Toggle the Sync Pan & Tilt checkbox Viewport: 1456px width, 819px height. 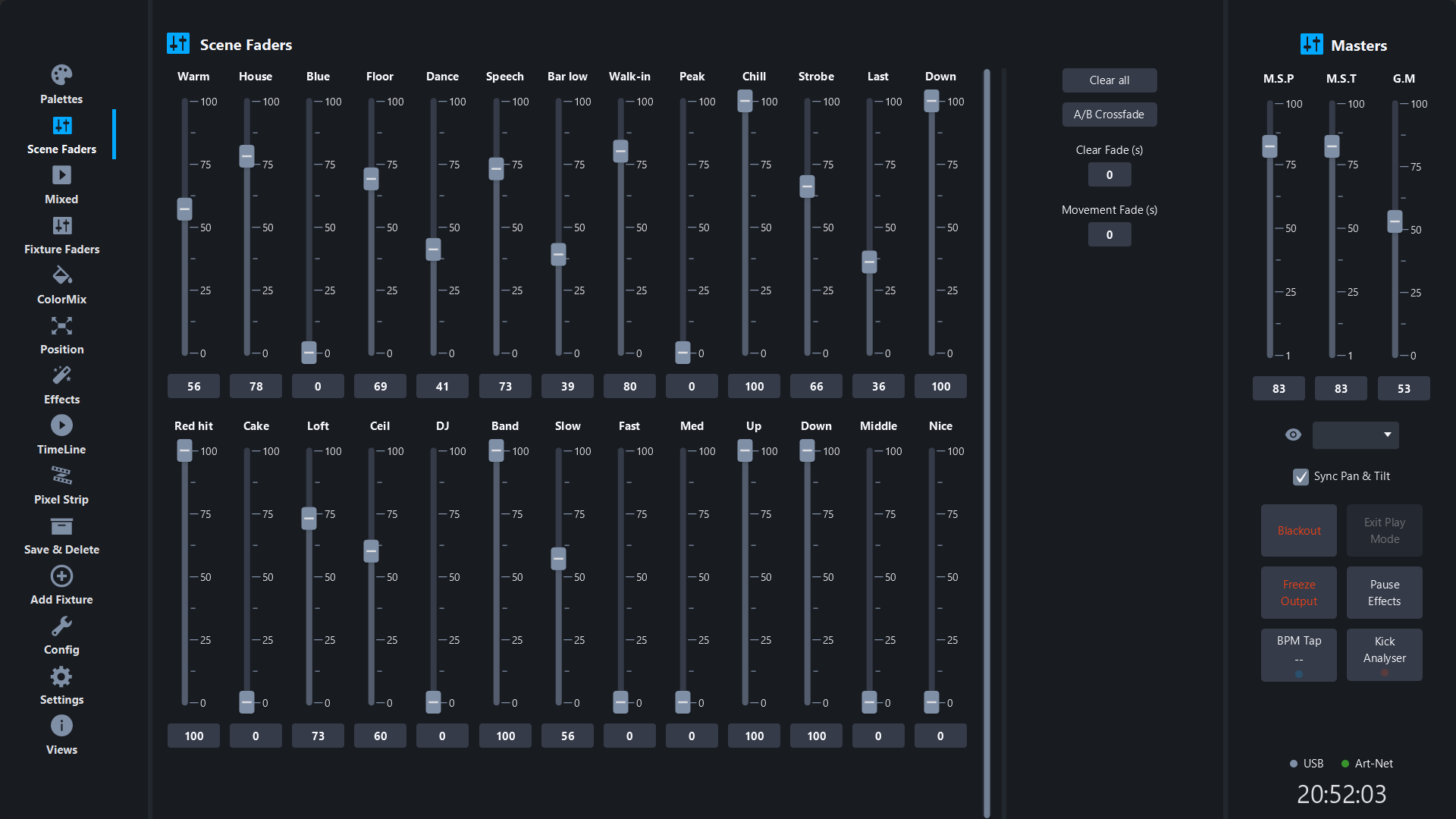pos(1301,476)
